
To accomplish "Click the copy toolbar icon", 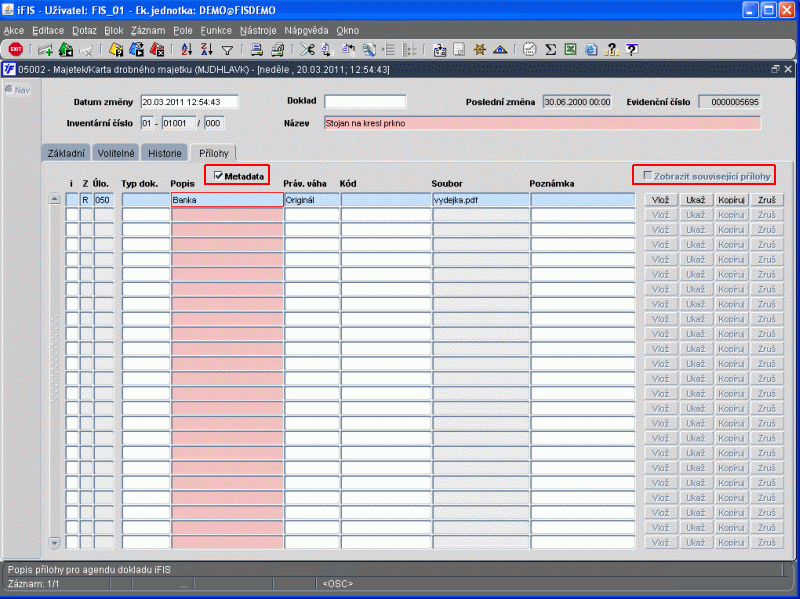I will (327, 49).
